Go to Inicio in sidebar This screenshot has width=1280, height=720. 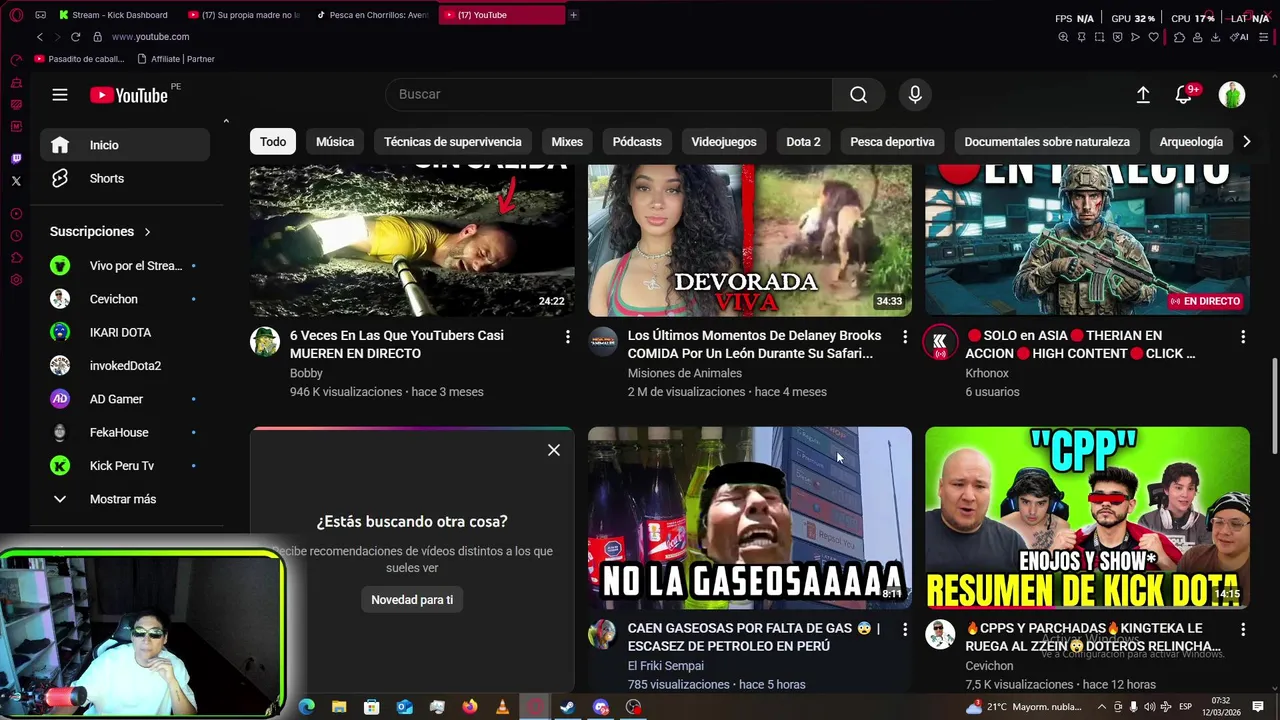click(125, 145)
